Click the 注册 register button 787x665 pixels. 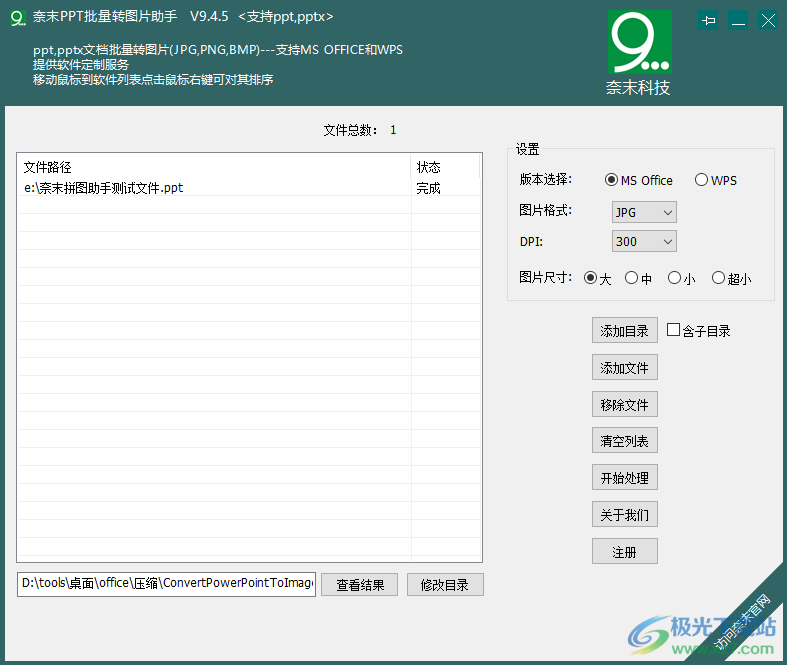pos(624,552)
